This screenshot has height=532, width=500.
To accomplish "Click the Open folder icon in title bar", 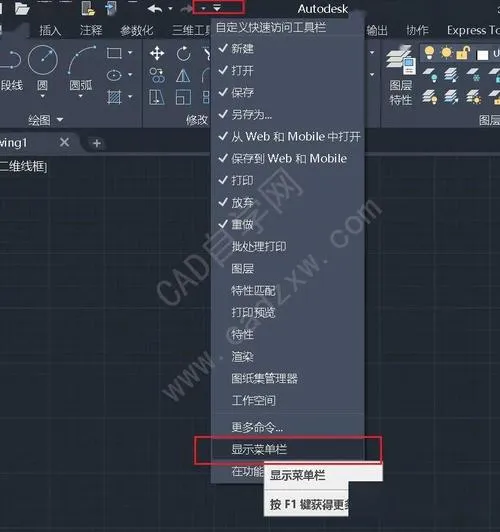I will click(x=22, y=8).
